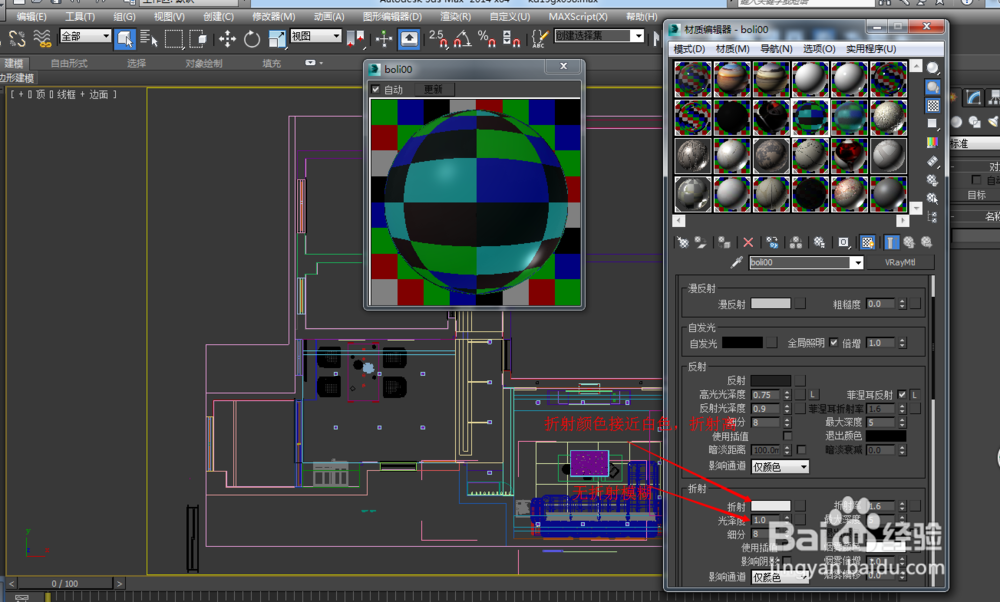Click the 折射 color swatch

pos(770,506)
